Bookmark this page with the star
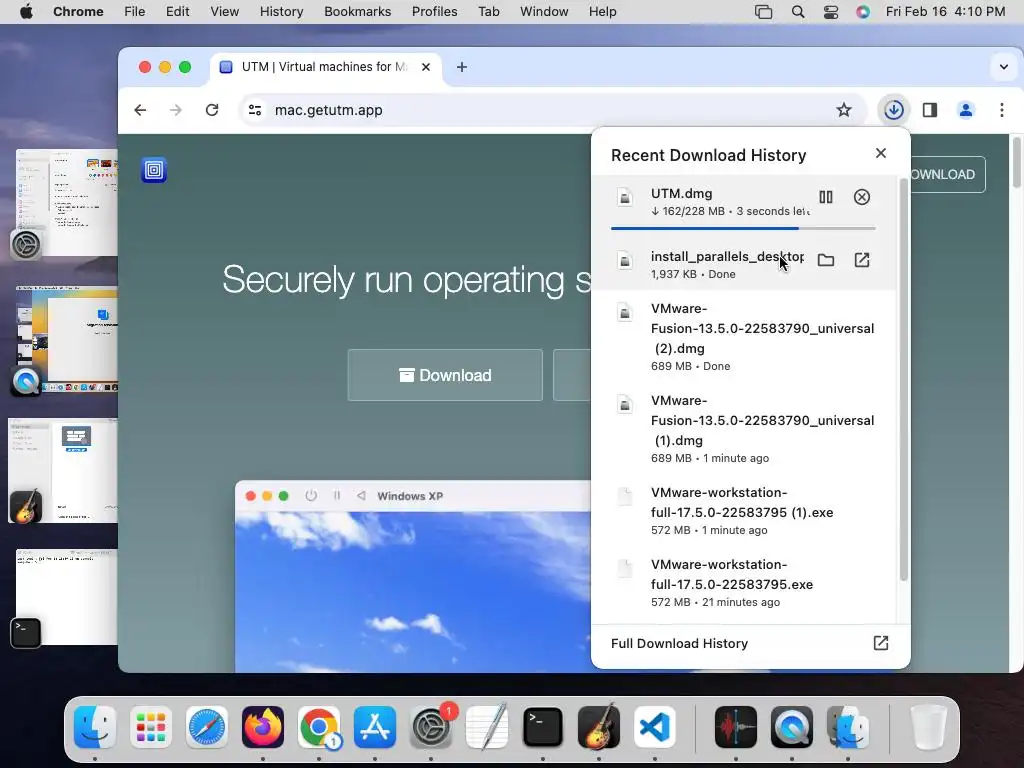 click(844, 110)
